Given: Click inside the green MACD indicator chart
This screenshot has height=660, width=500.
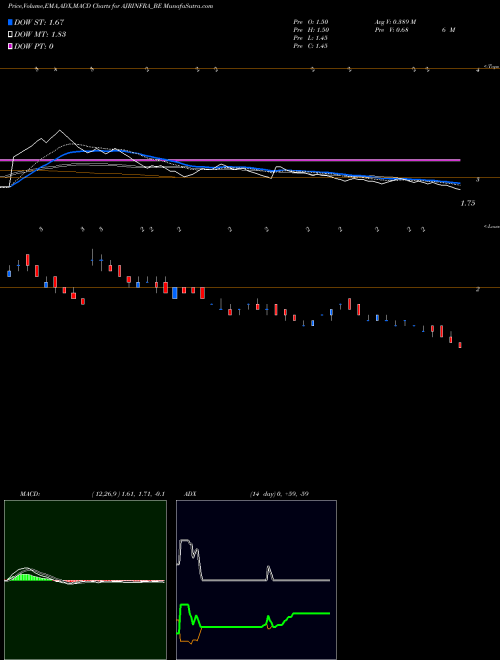Looking at the screenshot, I should (85, 580).
